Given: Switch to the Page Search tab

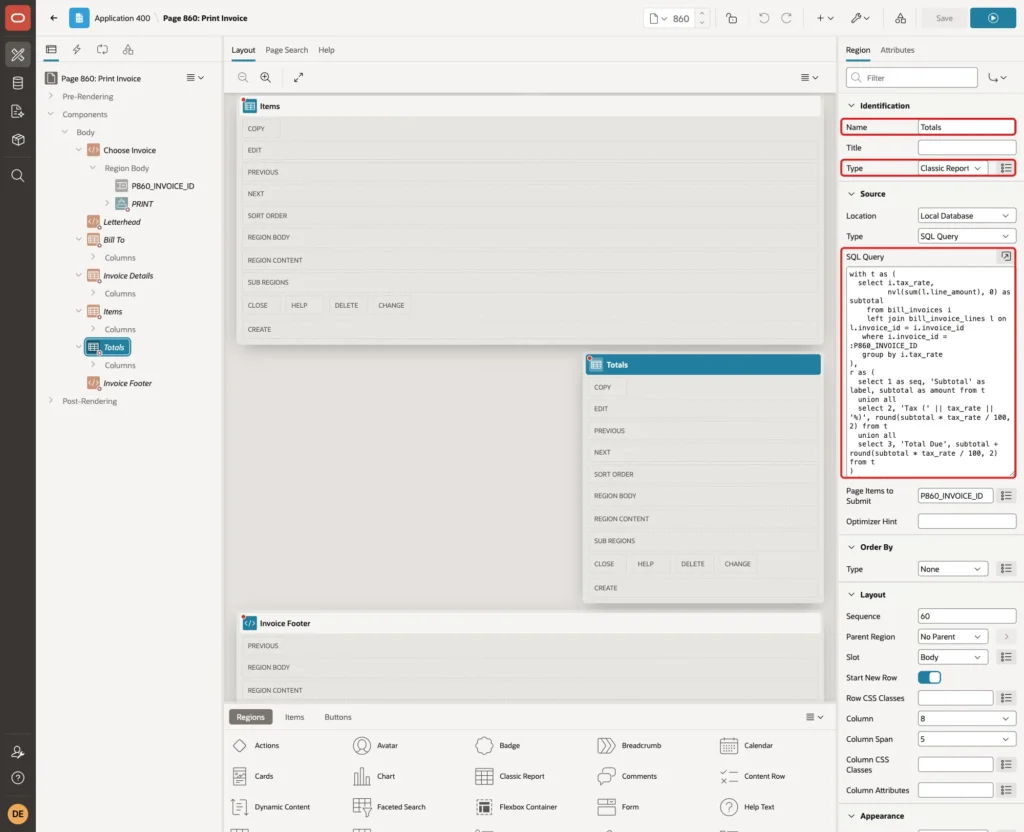Looking at the screenshot, I should (286, 50).
